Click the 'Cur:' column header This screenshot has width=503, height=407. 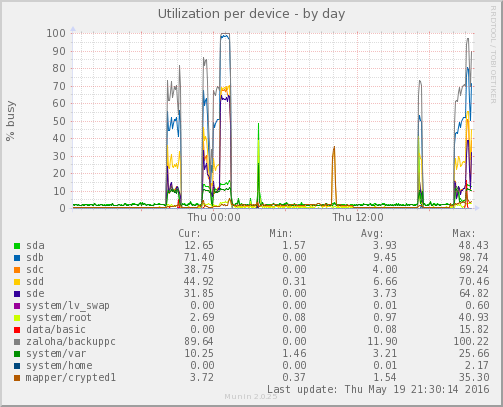(x=190, y=233)
